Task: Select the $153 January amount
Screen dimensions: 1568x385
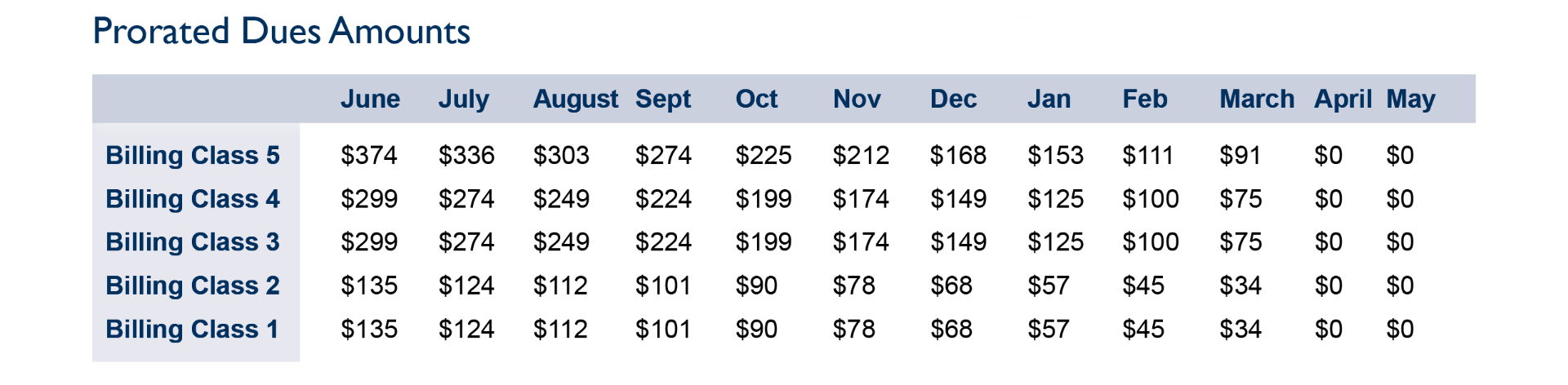Action: coord(1055,155)
